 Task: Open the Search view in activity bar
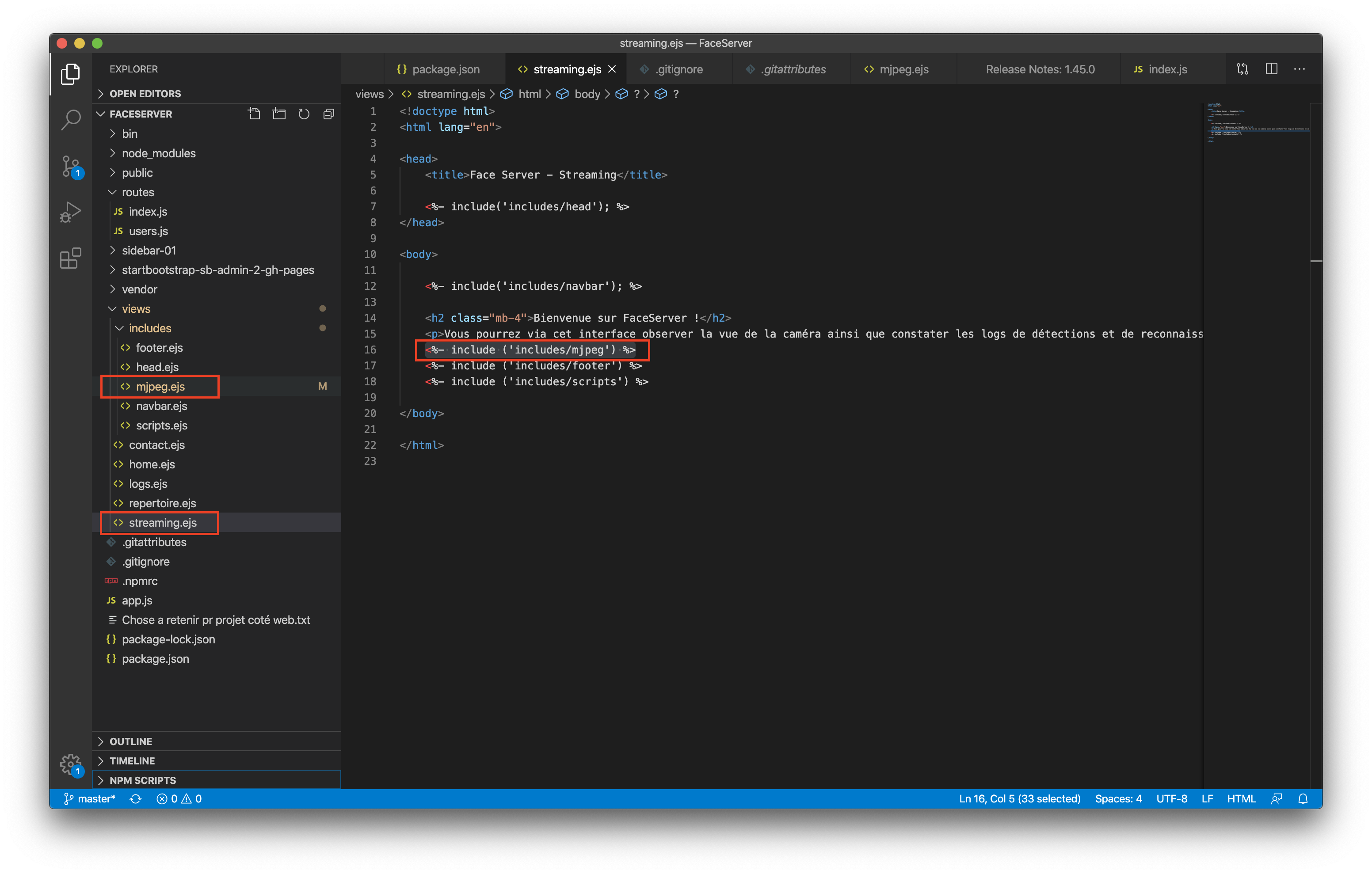pyautogui.click(x=71, y=120)
